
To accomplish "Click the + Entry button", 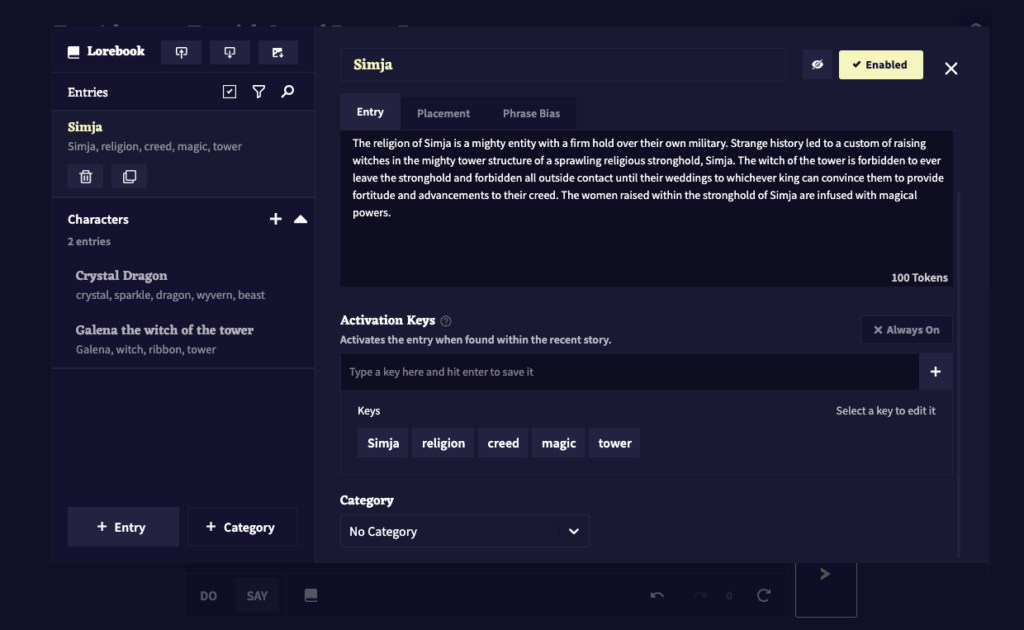I will (x=122, y=527).
